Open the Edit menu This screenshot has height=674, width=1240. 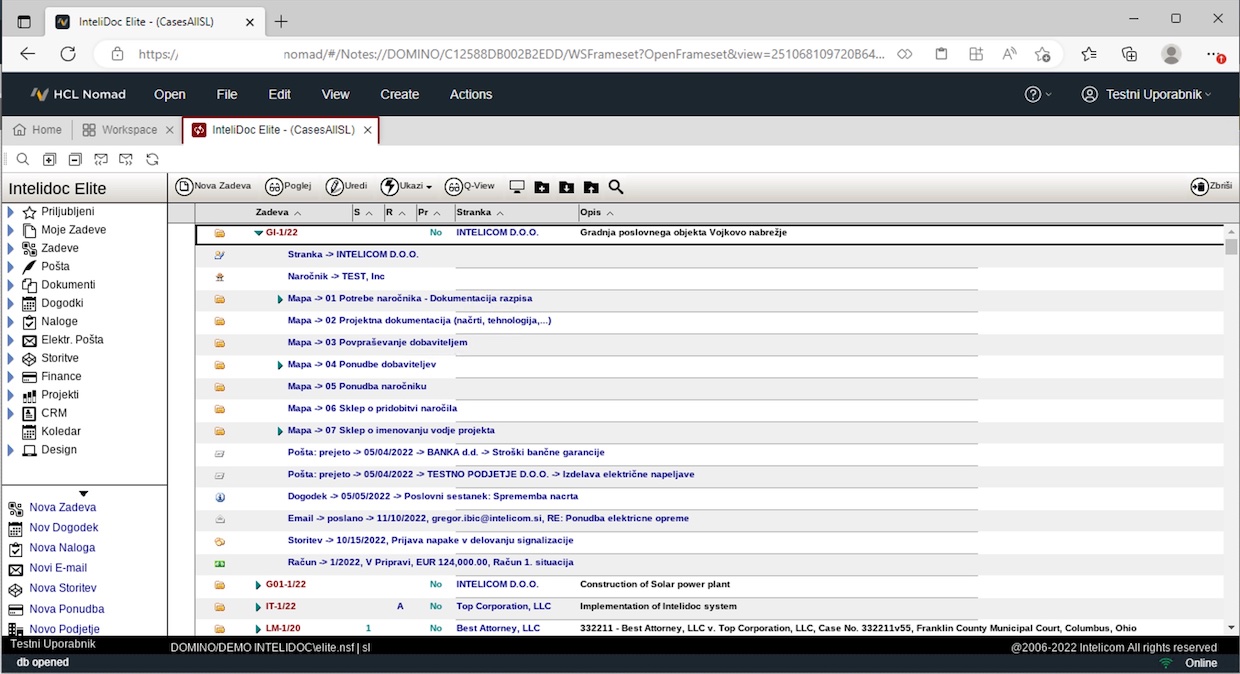tap(279, 94)
